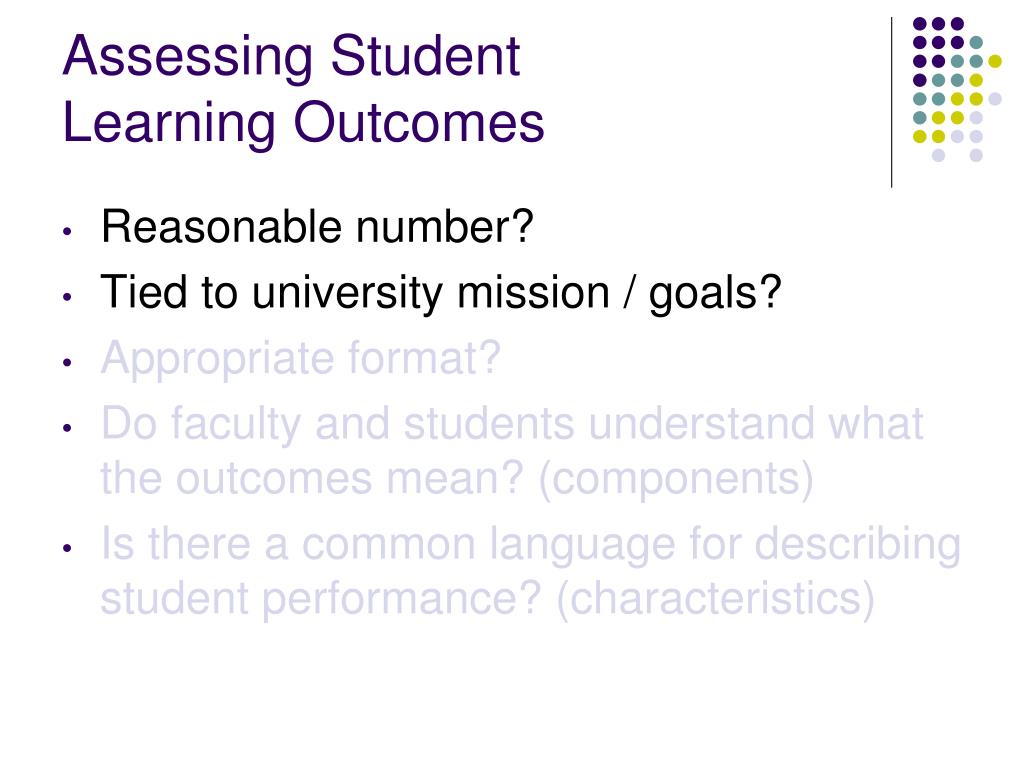Click the bullet dot before 'Do faculty'
Image resolution: width=1024 pixels, height=768 pixels.
[67, 428]
